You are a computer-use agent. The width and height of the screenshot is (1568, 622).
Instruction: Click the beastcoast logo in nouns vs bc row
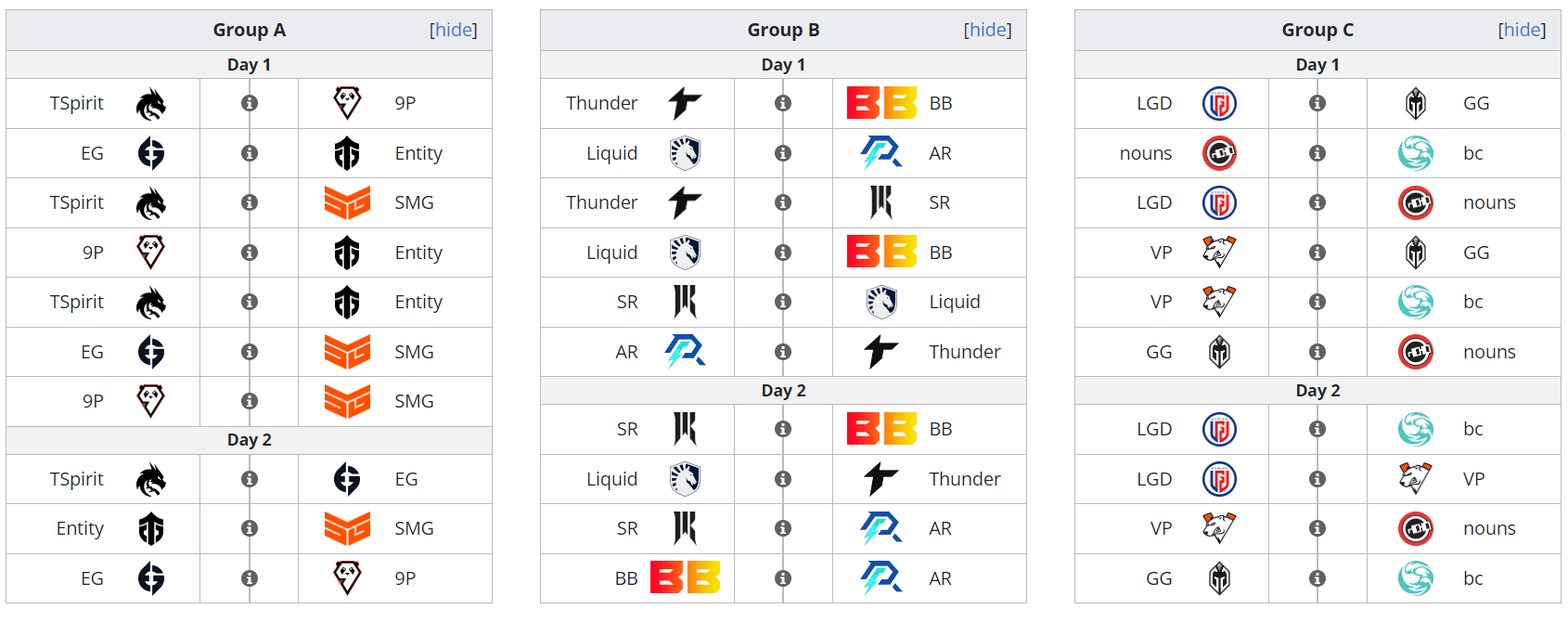(1415, 153)
